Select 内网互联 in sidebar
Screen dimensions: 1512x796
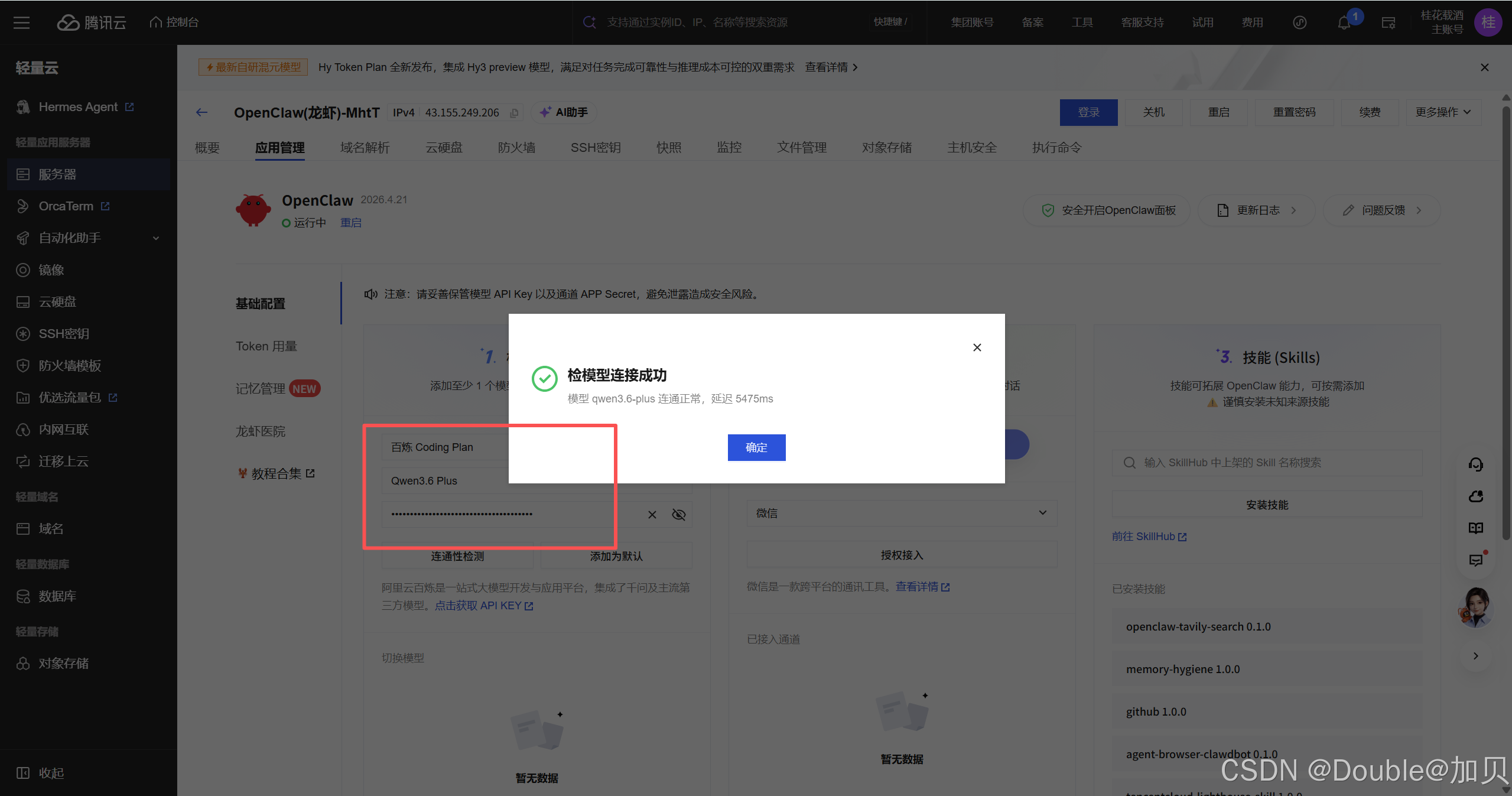coord(89,430)
